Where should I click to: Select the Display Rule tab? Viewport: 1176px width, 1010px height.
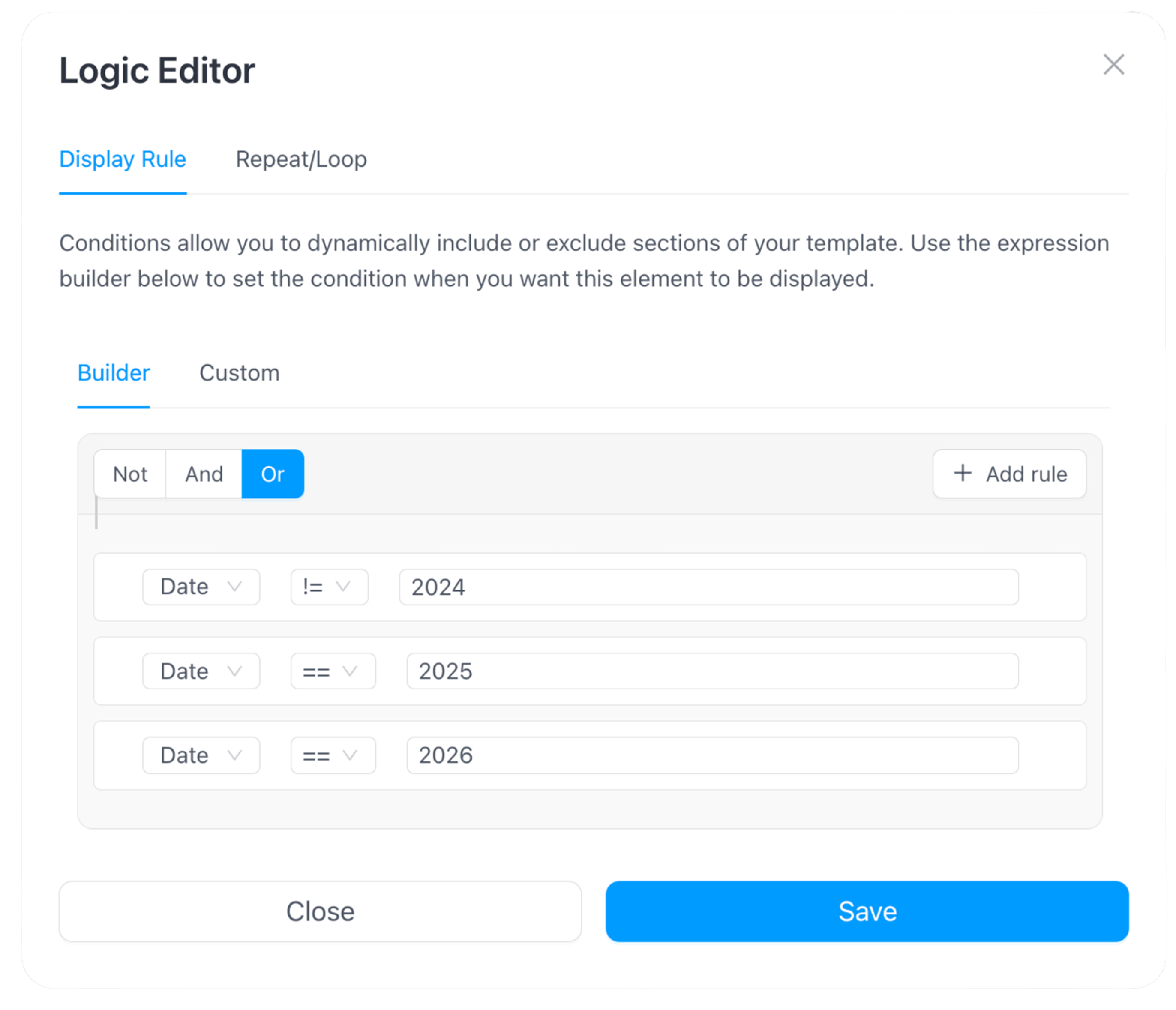tap(123, 159)
